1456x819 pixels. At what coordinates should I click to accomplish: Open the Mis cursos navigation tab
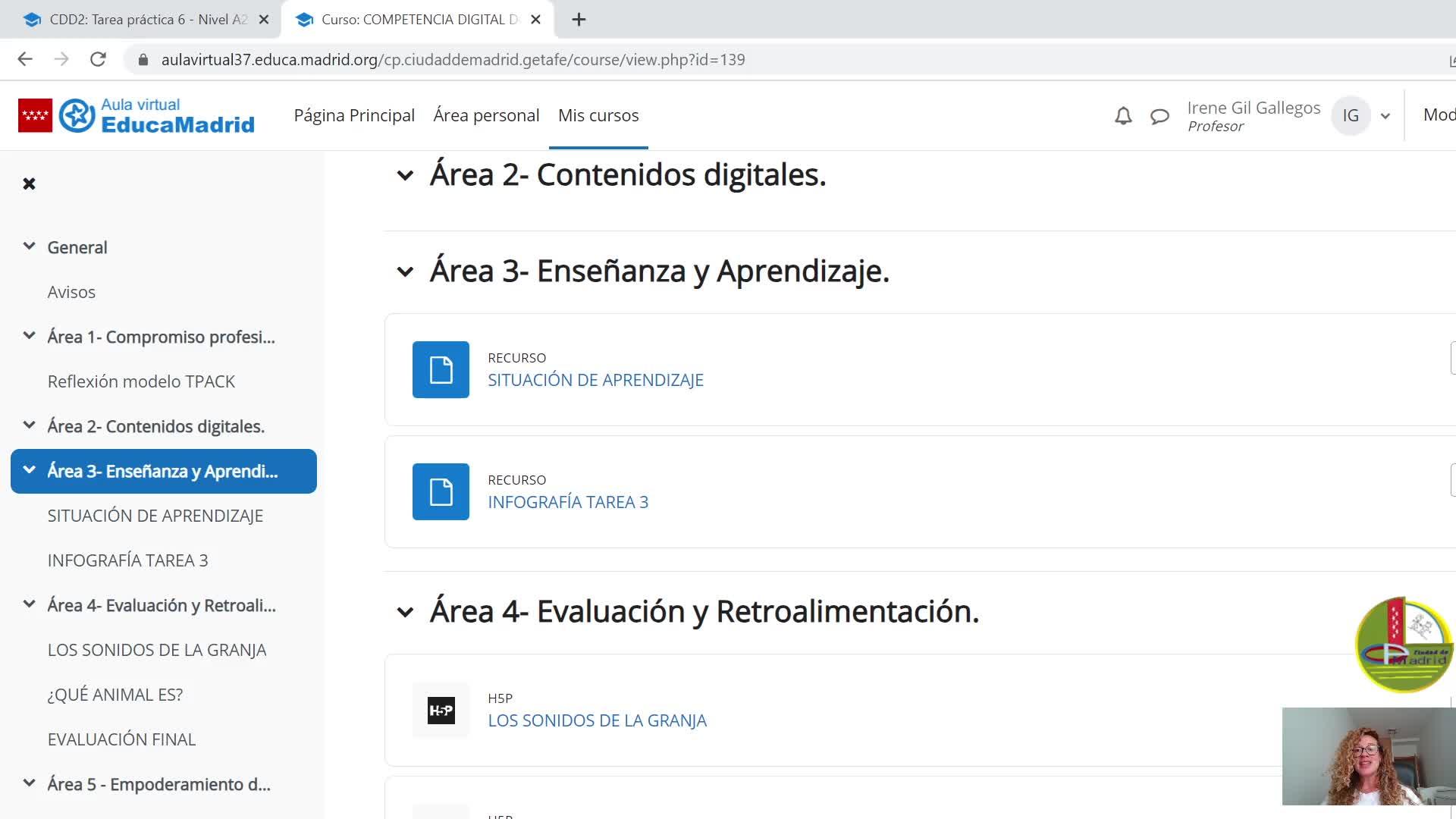click(x=598, y=115)
